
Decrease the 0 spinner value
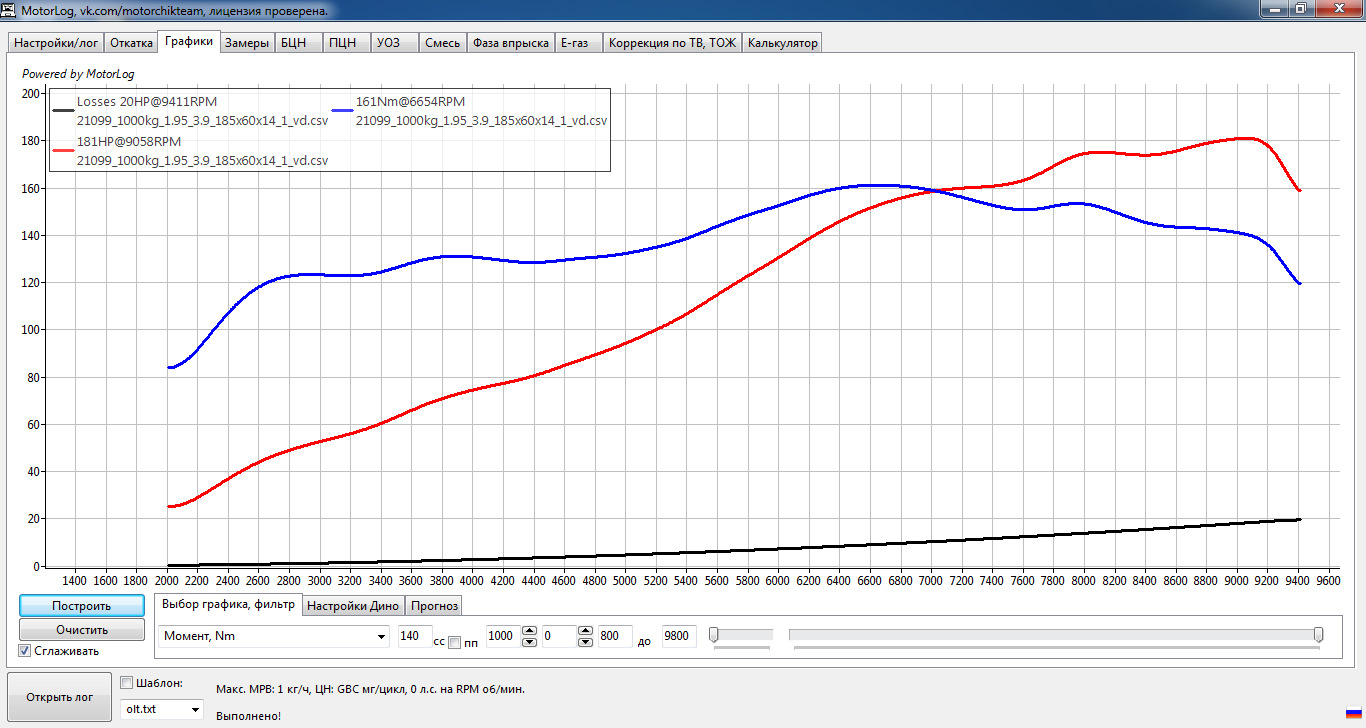(585, 642)
